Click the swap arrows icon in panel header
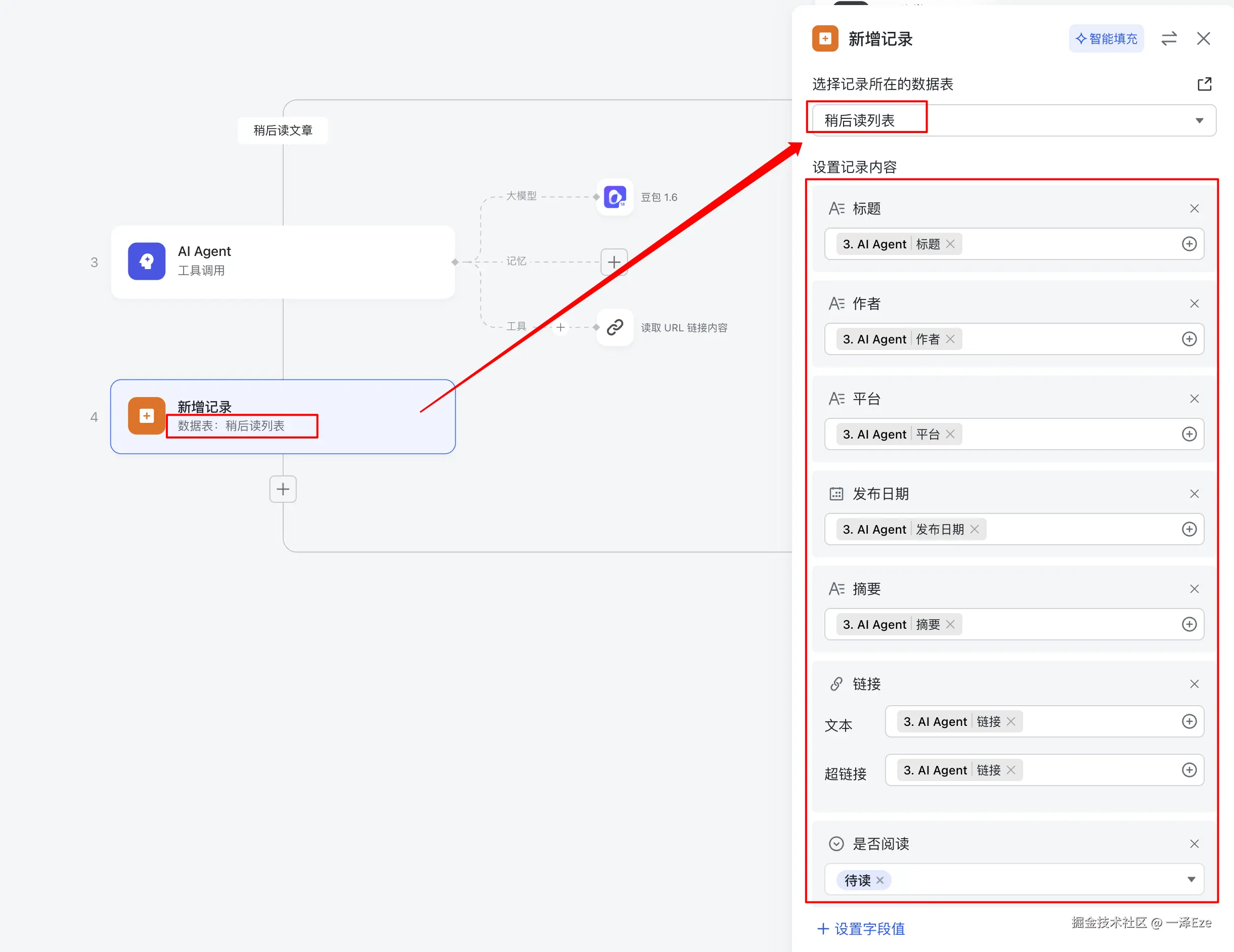 tap(1168, 38)
